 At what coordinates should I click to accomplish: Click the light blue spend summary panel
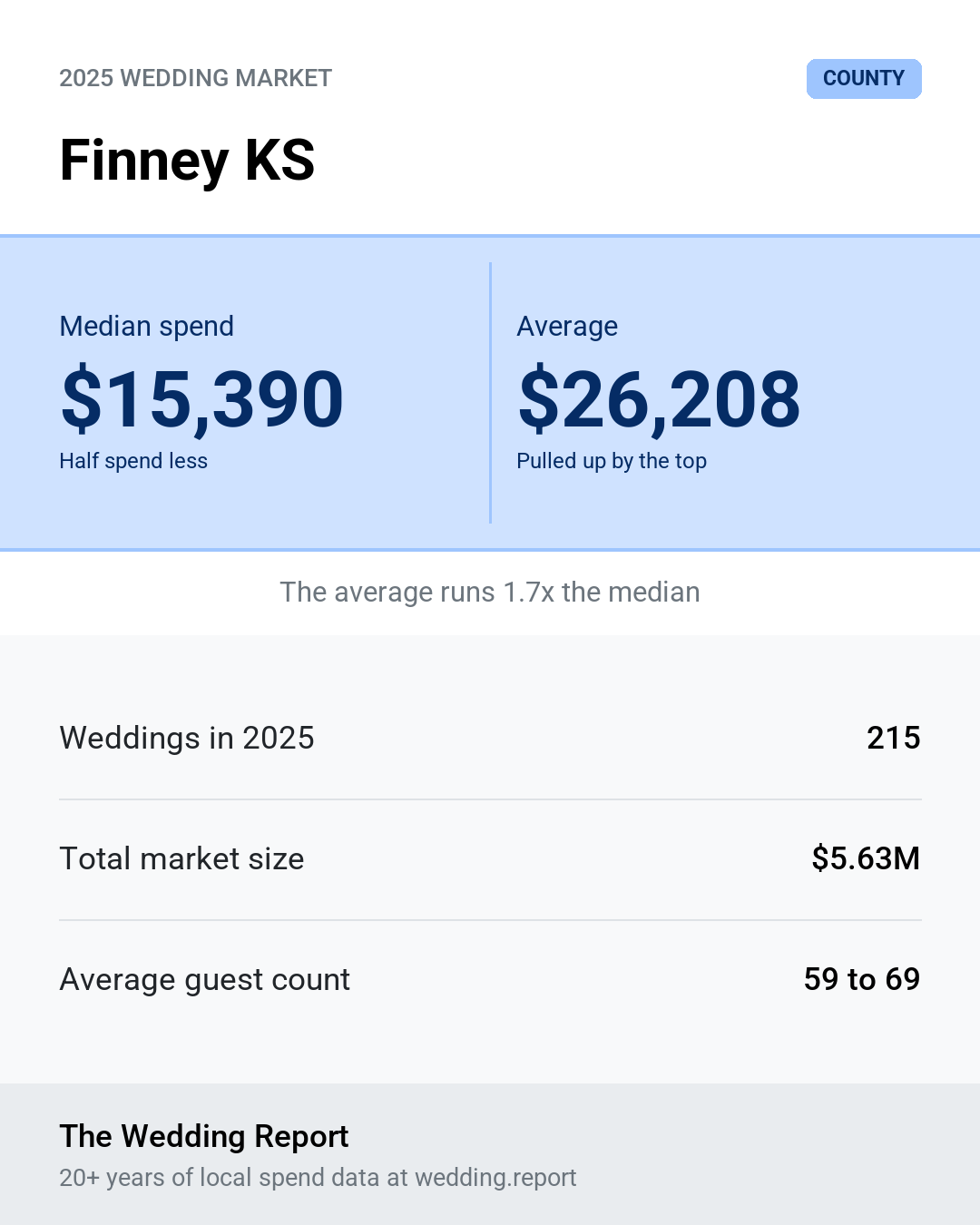click(x=490, y=393)
